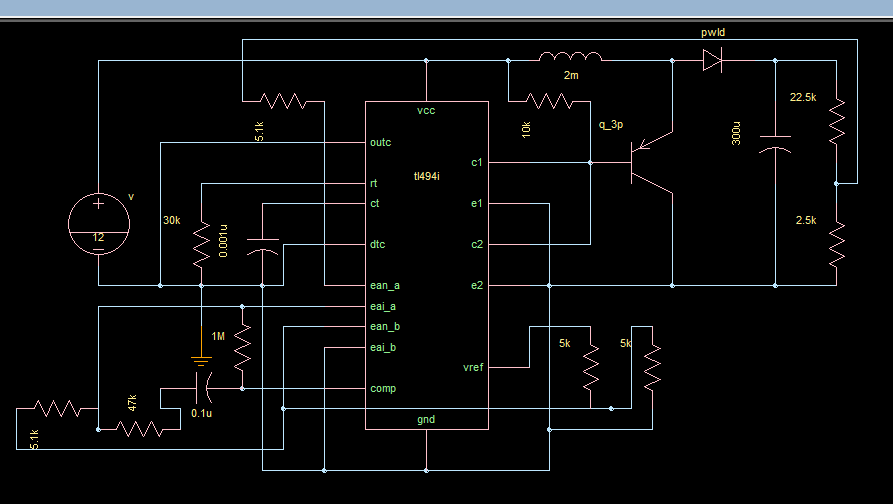Select the v source name label
Viewport: 893px width, 504px height.
point(131,197)
